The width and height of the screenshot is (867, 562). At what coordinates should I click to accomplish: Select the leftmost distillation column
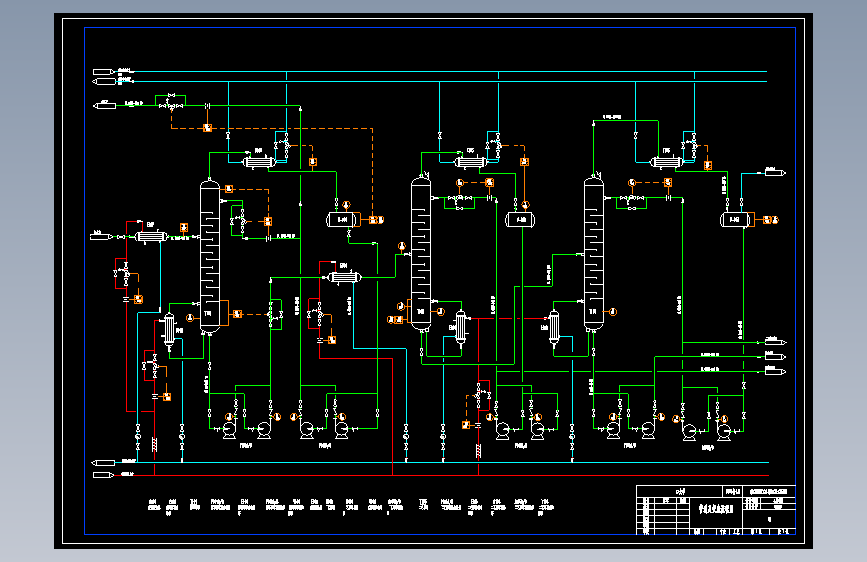pyautogui.click(x=210, y=257)
